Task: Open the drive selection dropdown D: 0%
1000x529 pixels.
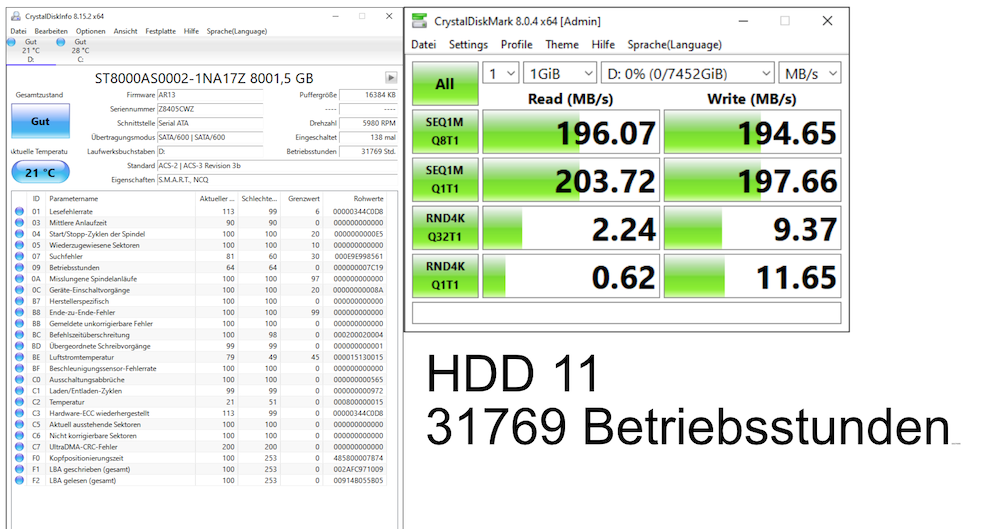Action: [x=688, y=73]
